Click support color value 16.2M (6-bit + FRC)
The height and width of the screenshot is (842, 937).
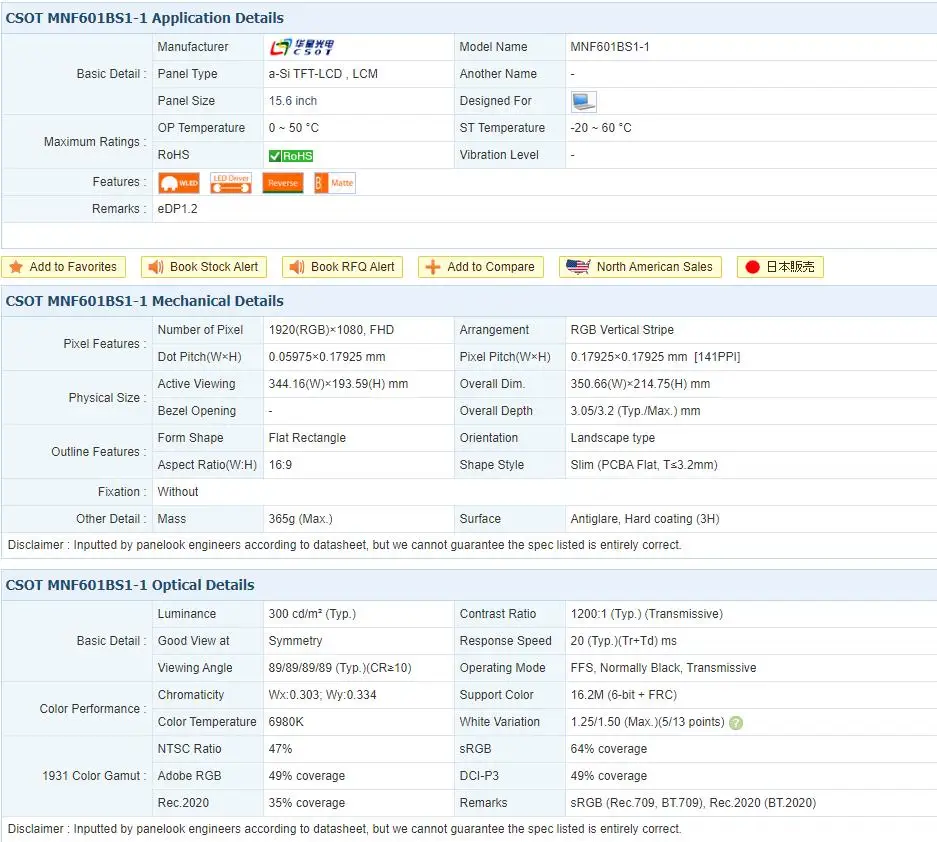click(623, 695)
